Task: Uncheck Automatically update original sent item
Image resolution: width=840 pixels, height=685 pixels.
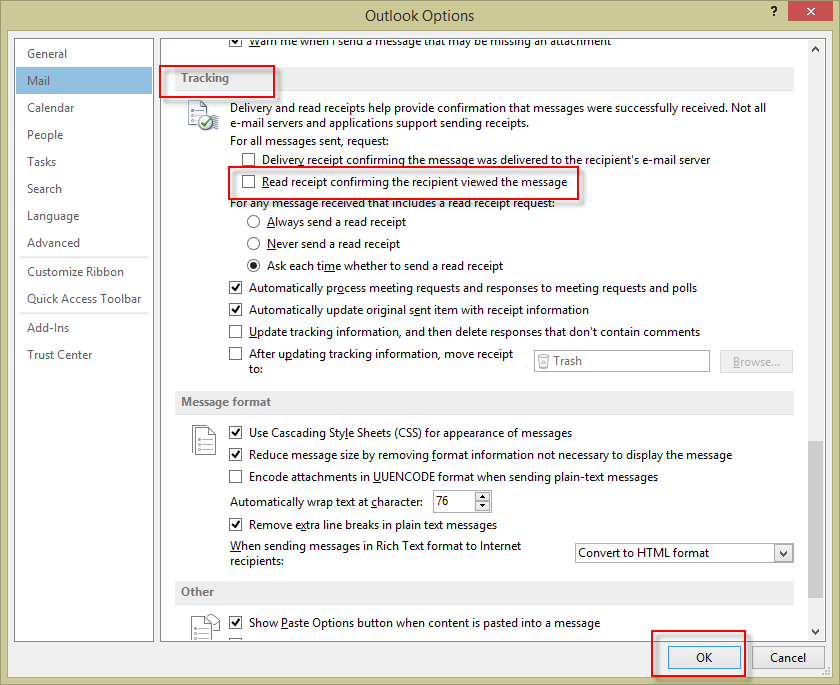Action: 236,310
